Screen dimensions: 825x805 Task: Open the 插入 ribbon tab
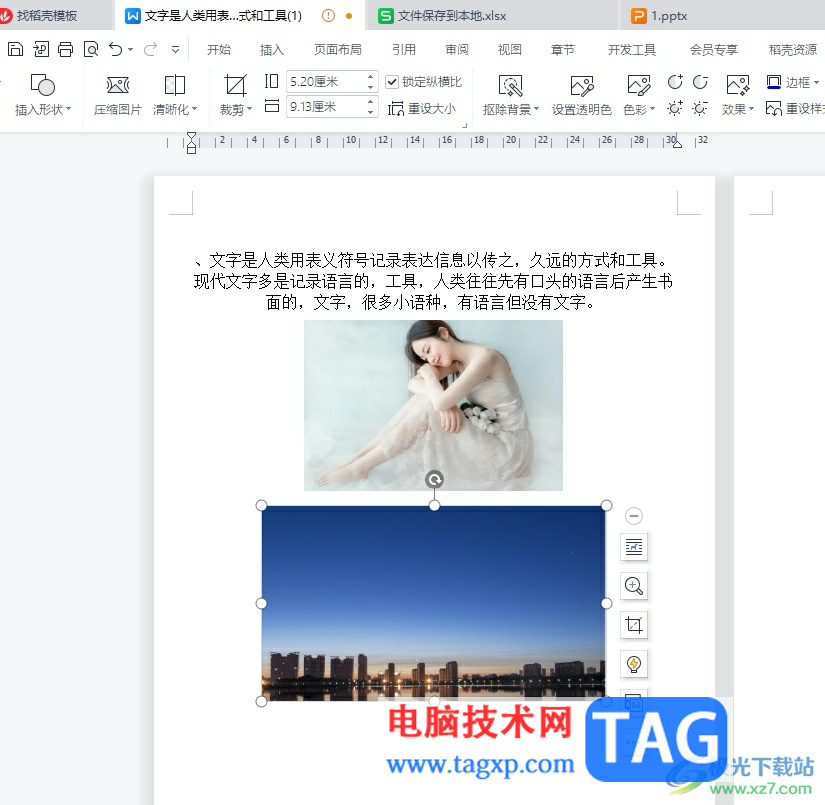click(272, 49)
